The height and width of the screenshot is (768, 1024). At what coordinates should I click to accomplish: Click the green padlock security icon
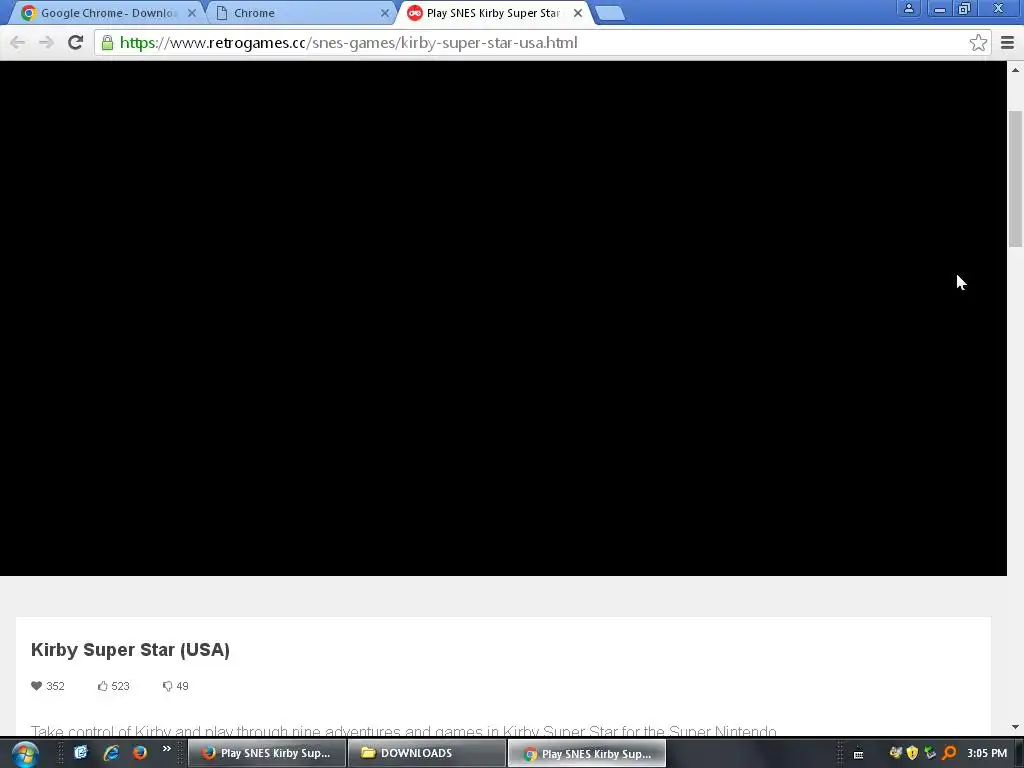click(x=107, y=42)
